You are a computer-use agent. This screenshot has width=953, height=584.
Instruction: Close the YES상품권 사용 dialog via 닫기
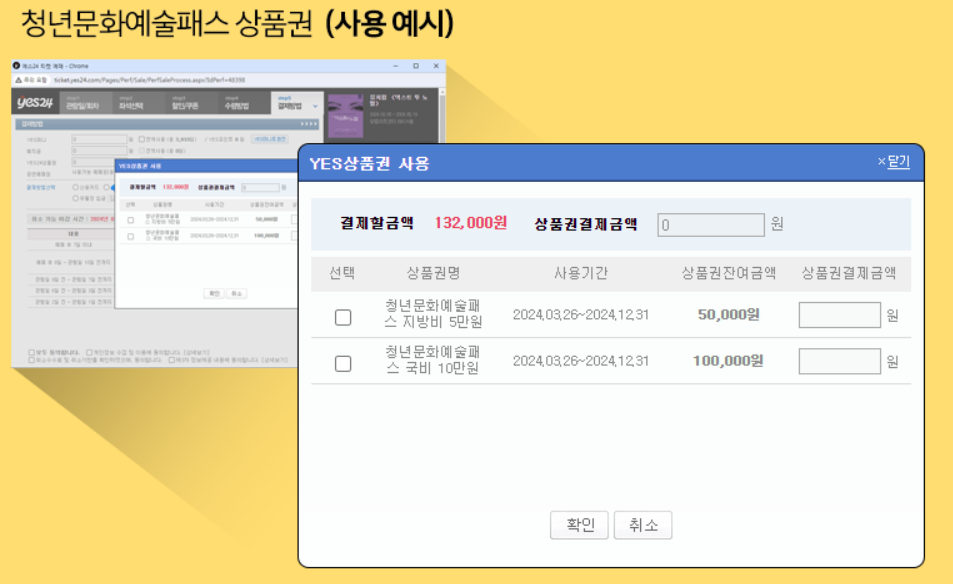click(893, 162)
